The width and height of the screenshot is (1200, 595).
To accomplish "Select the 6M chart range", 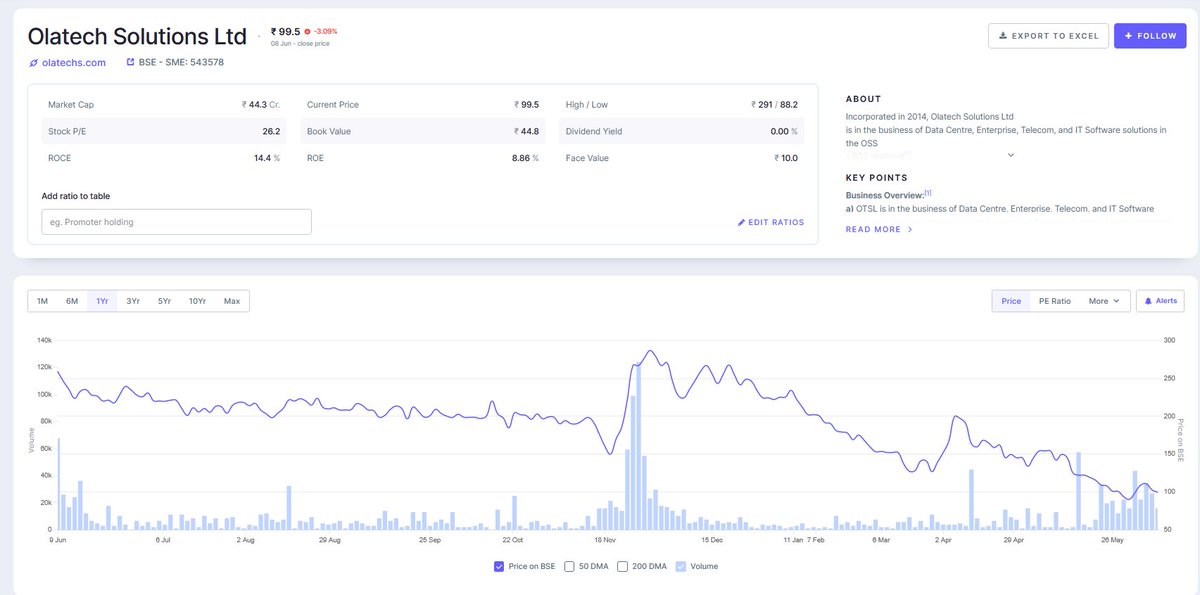I will (72, 301).
